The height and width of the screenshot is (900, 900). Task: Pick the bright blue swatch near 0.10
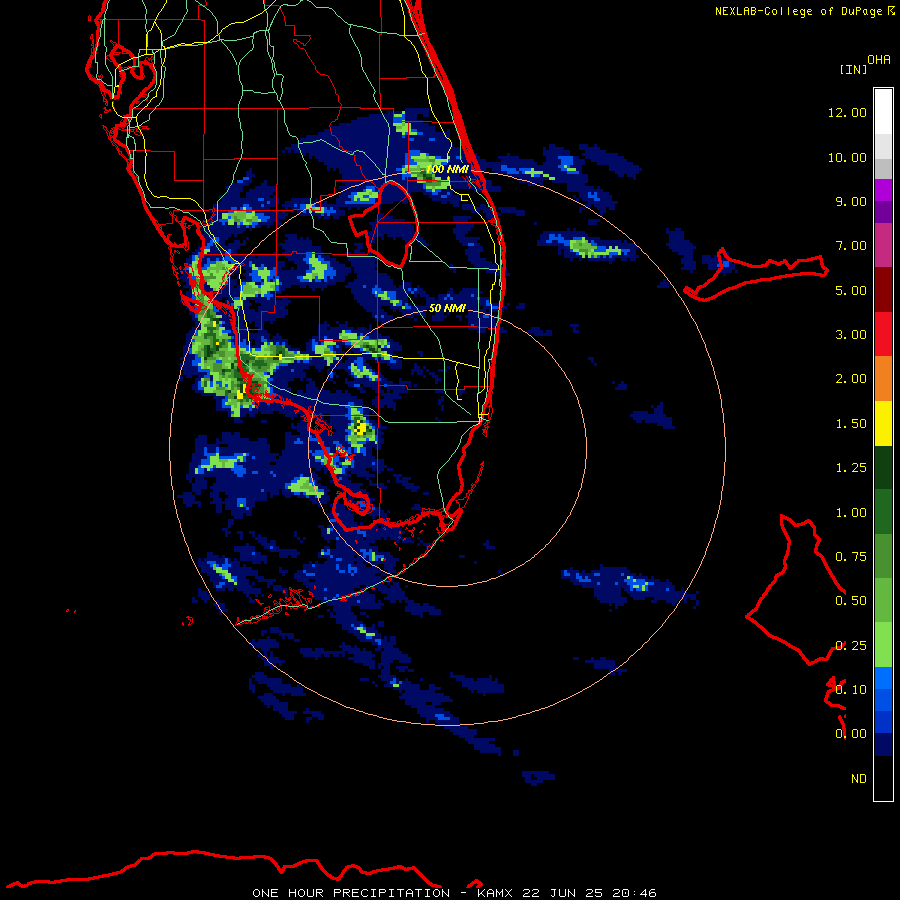tap(883, 678)
